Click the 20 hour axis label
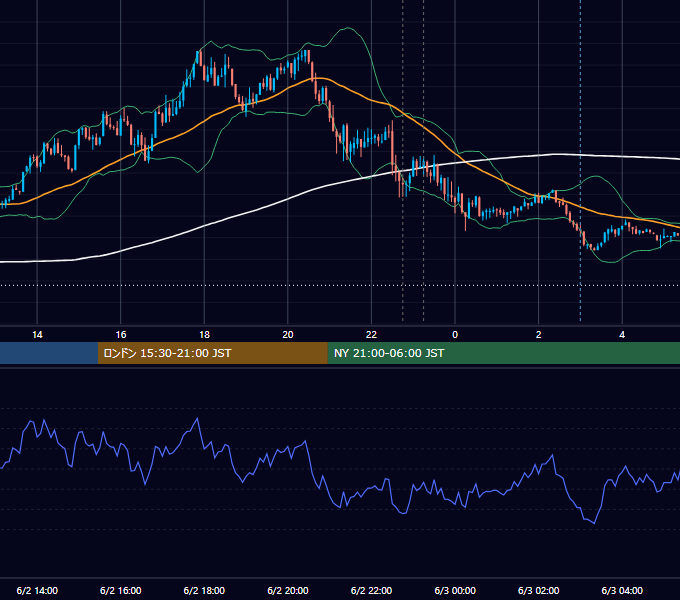Image resolution: width=680 pixels, height=600 pixels. click(288, 335)
